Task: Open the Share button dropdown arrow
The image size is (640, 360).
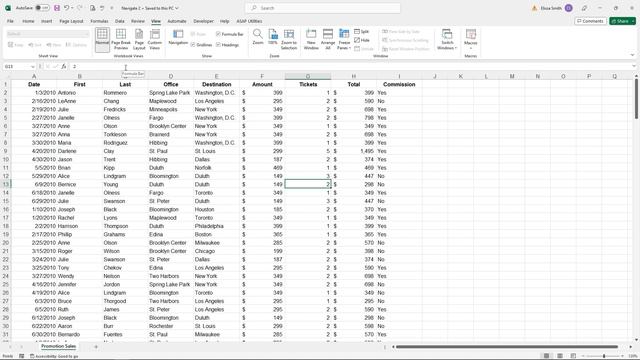Action: 633,21
